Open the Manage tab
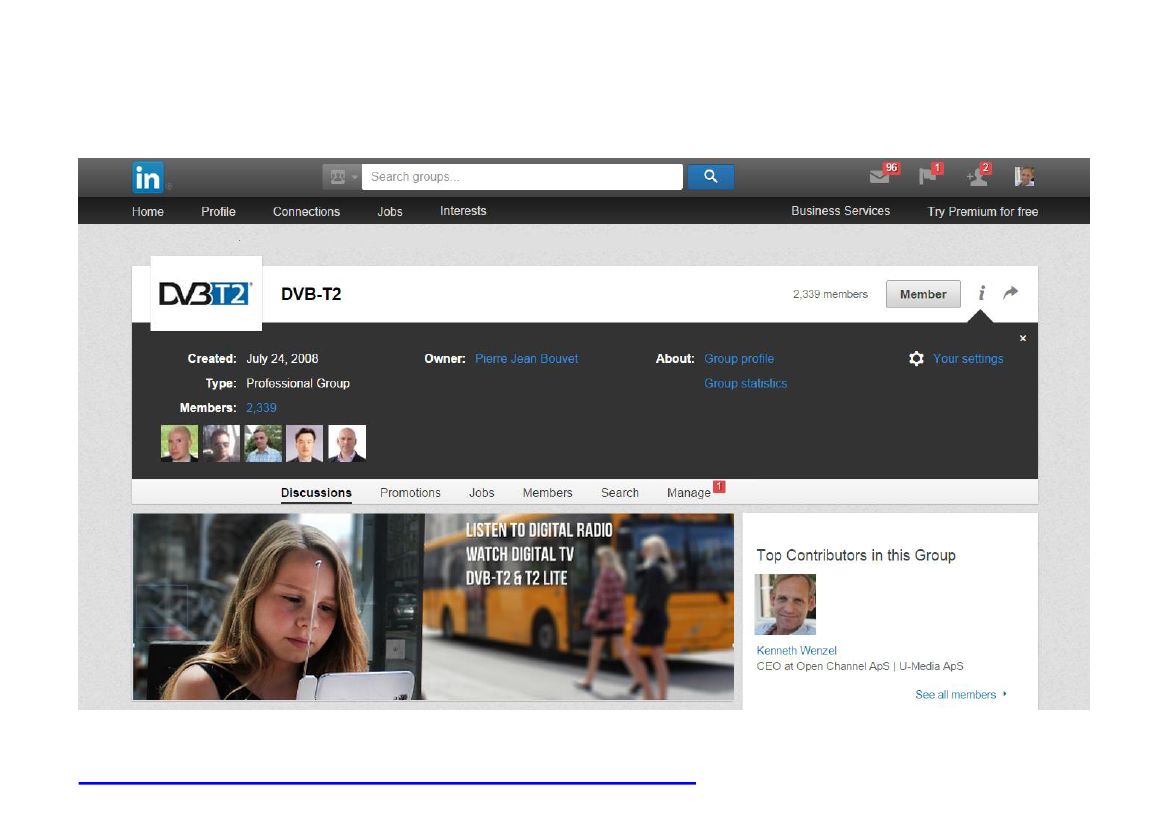 click(688, 493)
